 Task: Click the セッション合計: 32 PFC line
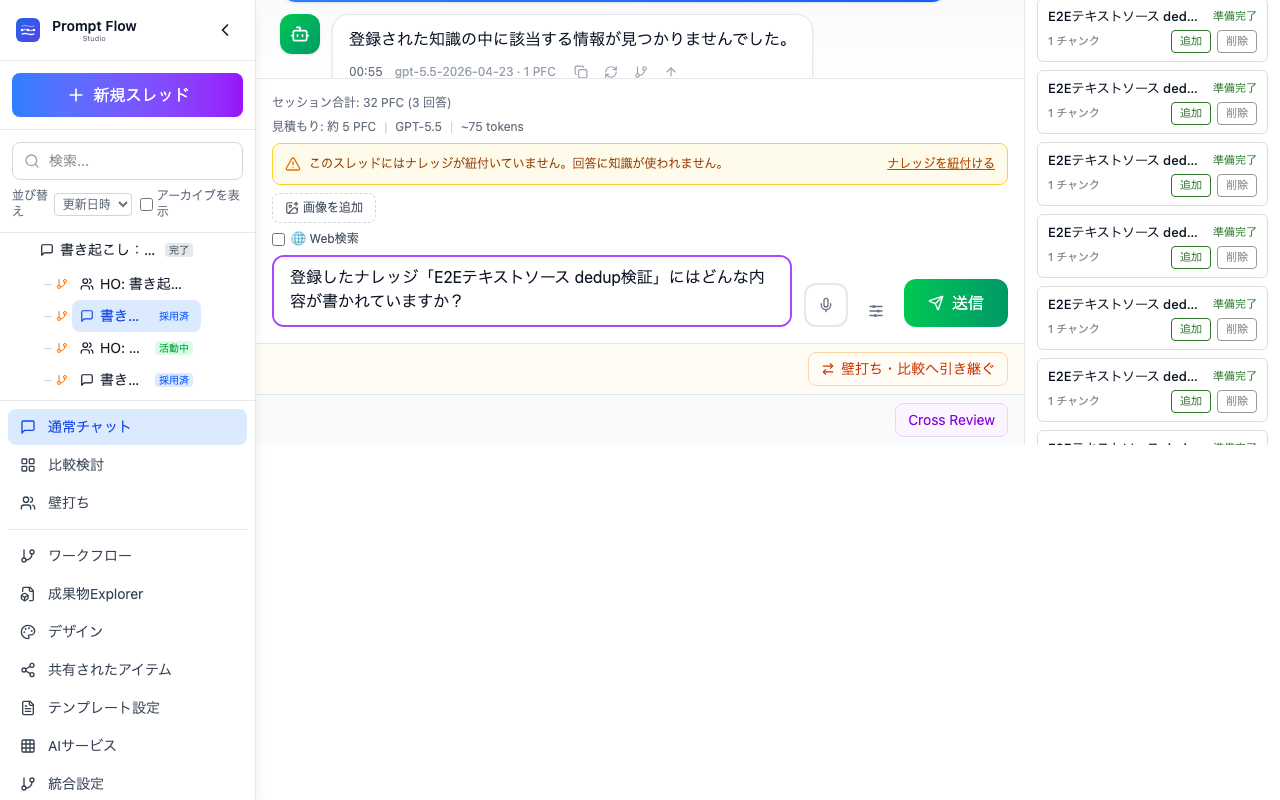362,102
